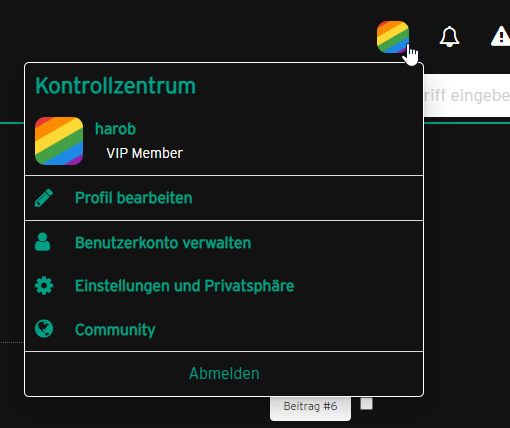
Task: Click the large rainbow avatar beside harob
Action: click(x=59, y=141)
